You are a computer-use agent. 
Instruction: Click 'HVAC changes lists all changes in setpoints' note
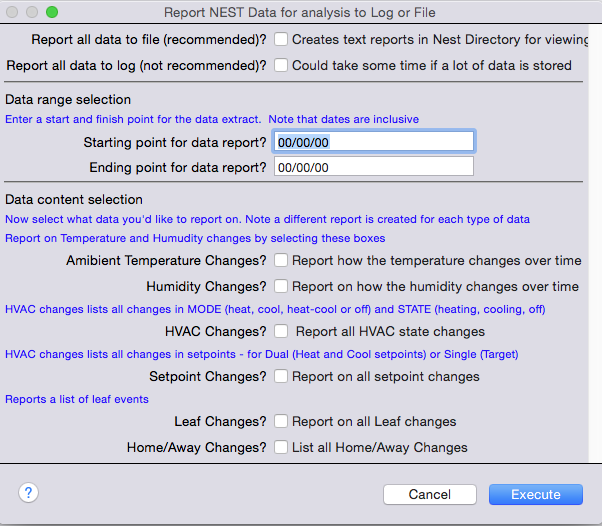click(x=261, y=354)
